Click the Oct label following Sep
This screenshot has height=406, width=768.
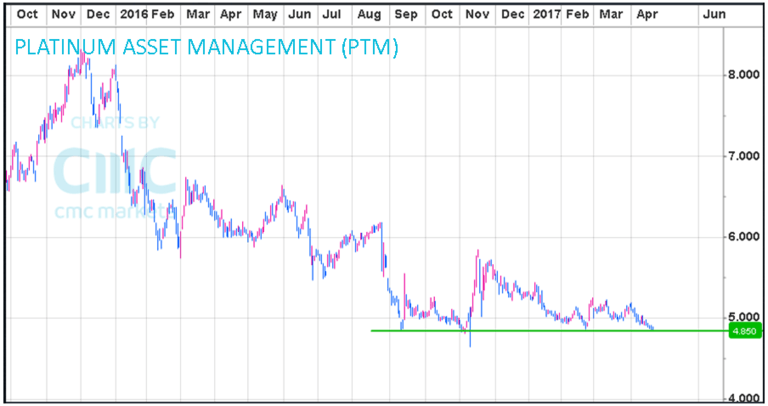pos(442,14)
